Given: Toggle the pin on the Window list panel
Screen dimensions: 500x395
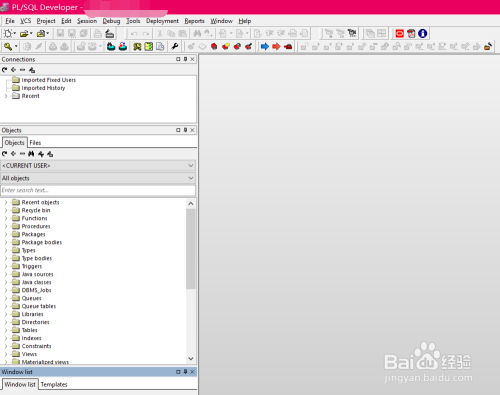Looking at the screenshot, I should click(x=185, y=372).
